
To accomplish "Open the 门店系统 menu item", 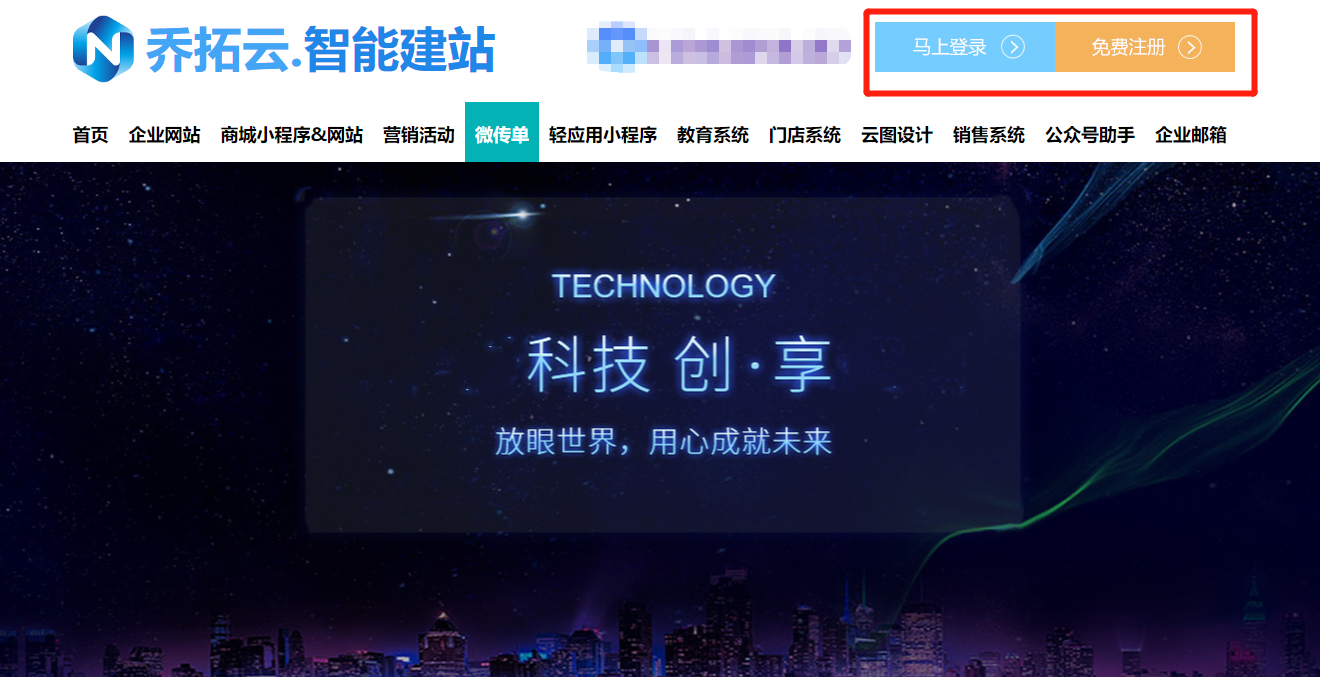I will point(805,135).
